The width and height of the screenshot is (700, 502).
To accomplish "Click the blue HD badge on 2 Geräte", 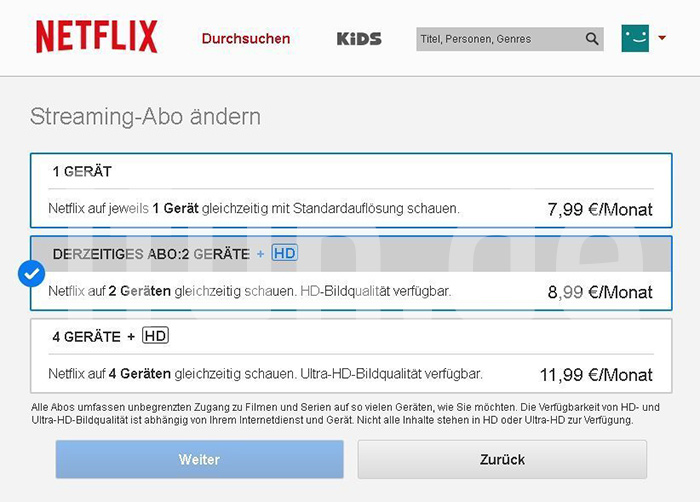I will pos(284,253).
